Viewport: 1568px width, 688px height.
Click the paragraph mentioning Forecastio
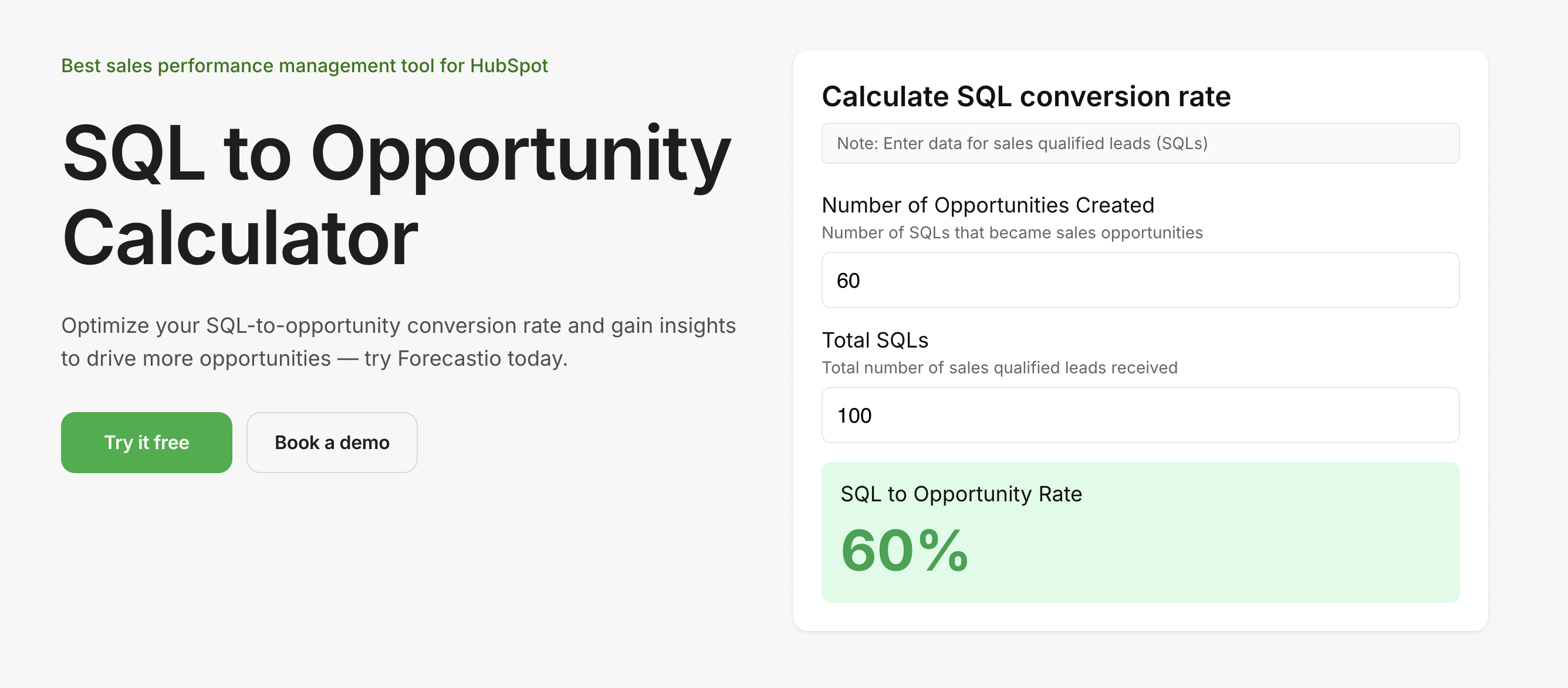[x=398, y=342]
